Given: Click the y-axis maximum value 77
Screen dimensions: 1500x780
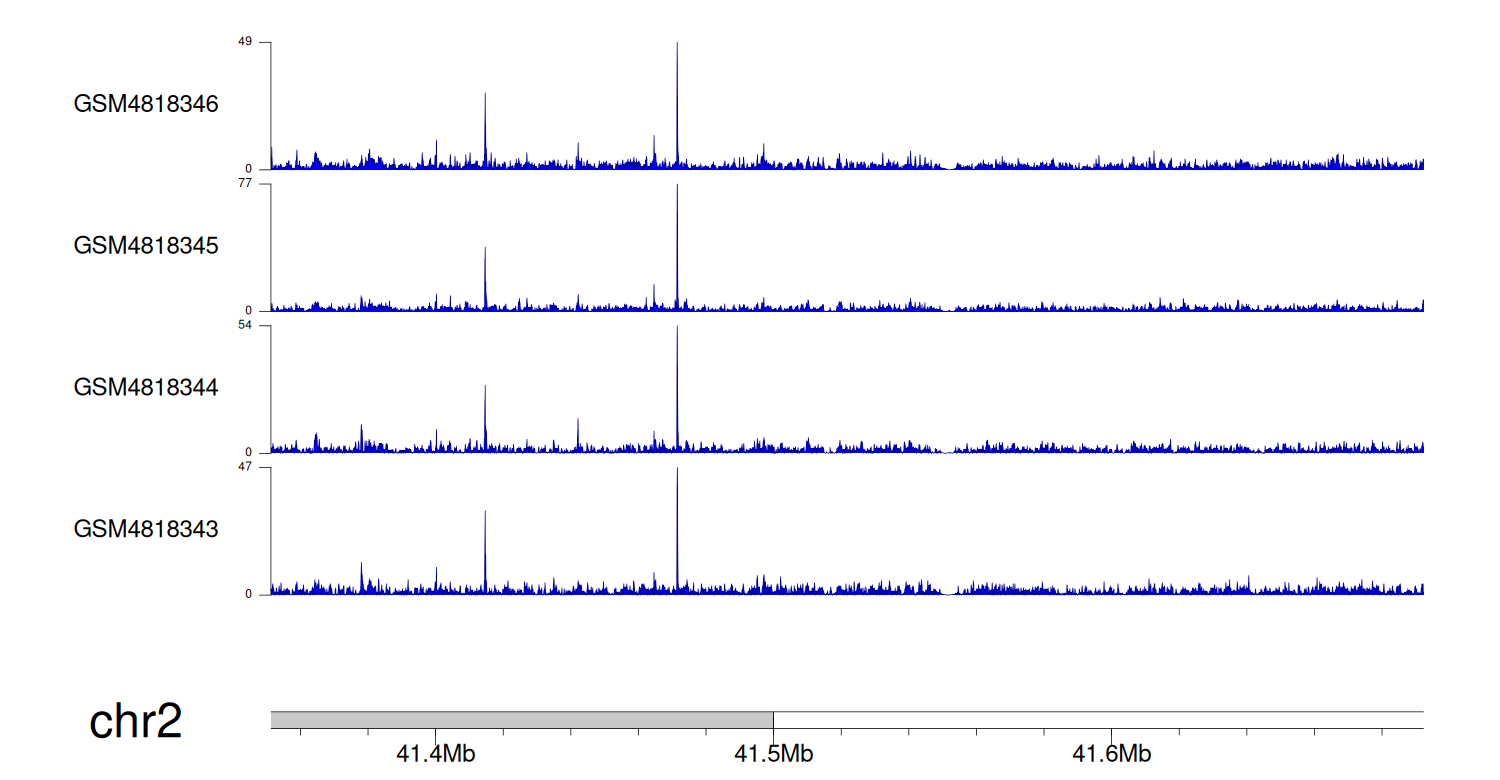Looking at the screenshot, I should (x=245, y=184).
